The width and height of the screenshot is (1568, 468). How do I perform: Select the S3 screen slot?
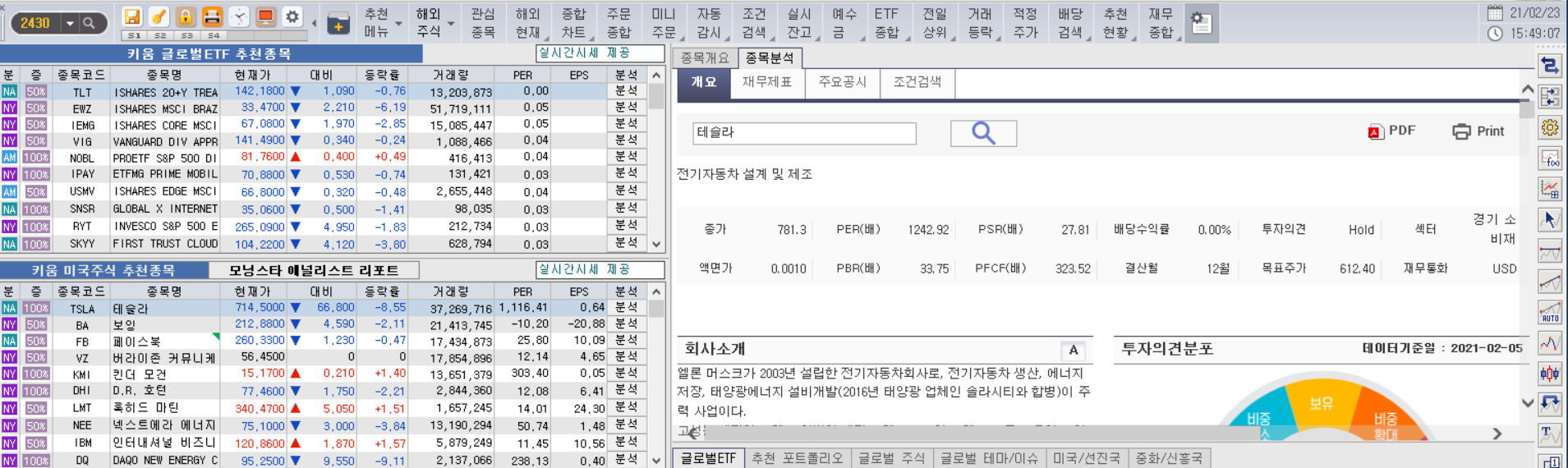click(187, 36)
